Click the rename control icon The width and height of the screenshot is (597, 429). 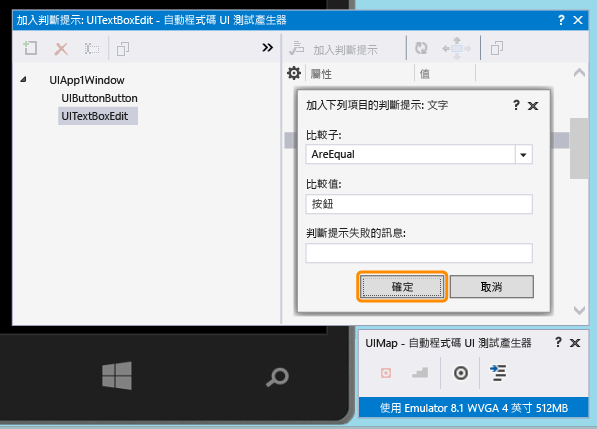point(92,49)
